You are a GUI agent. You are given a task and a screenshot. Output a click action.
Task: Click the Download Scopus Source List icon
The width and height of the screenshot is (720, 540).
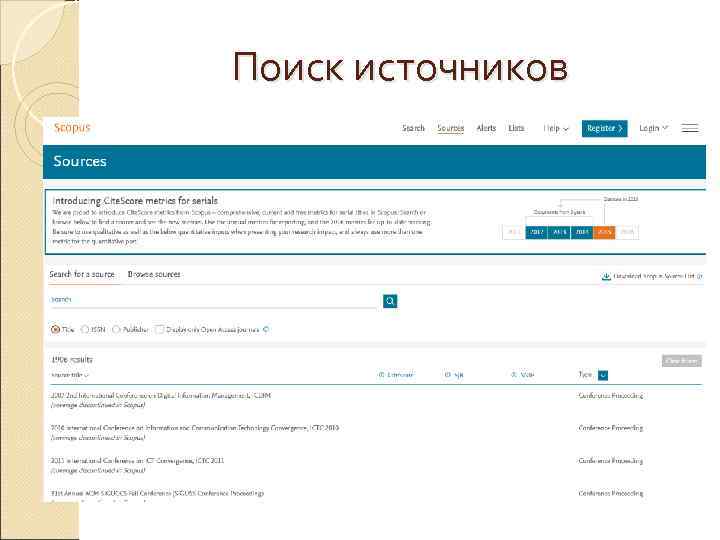[x=606, y=276]
